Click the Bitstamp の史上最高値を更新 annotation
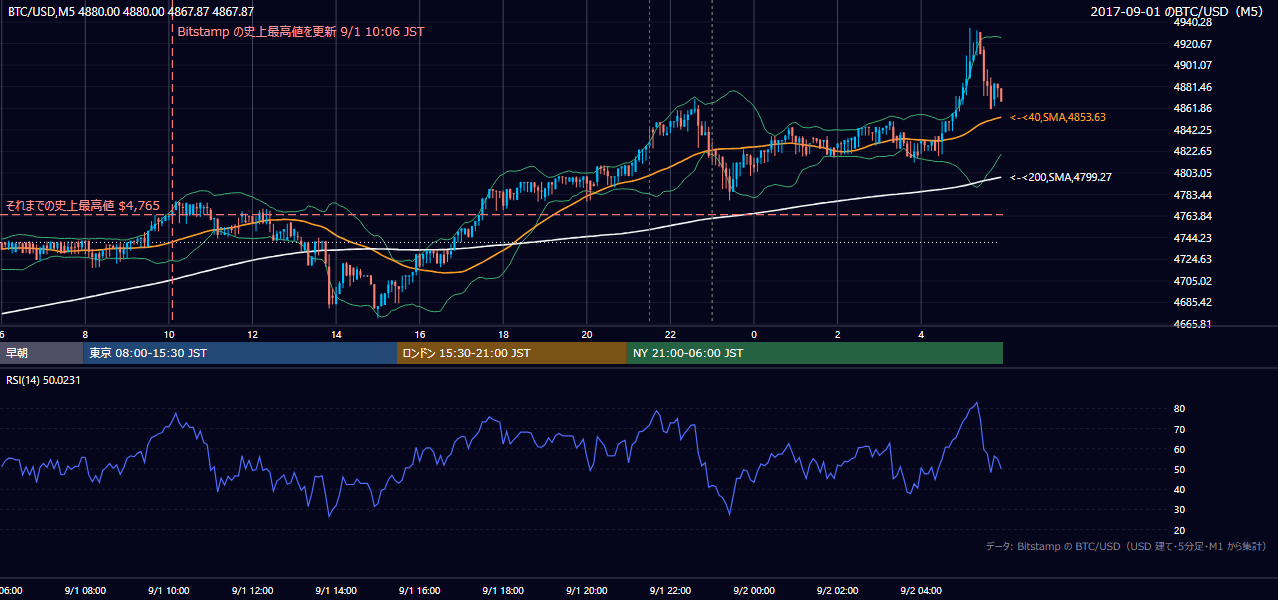The width and height of the screenshot is (1278, 600). pyautogui.click(x=300, y=32)
